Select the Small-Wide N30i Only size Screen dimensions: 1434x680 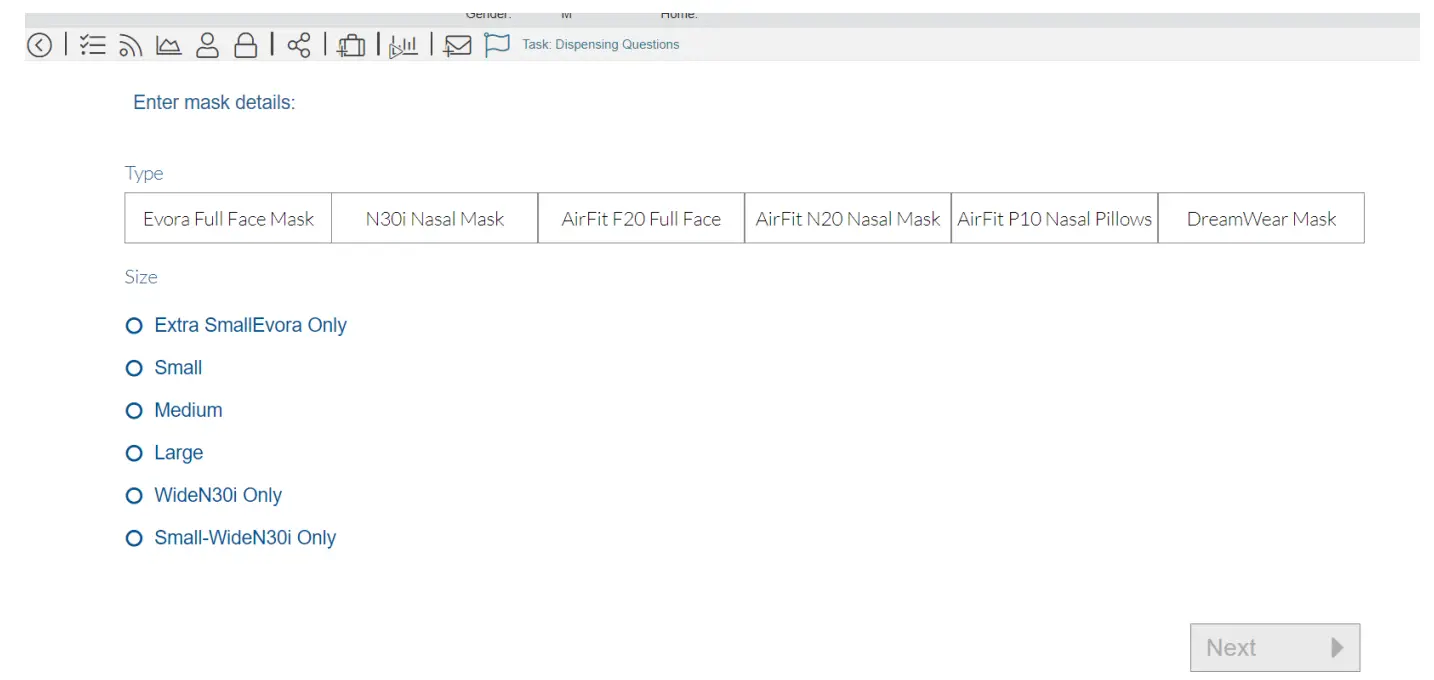134,539
